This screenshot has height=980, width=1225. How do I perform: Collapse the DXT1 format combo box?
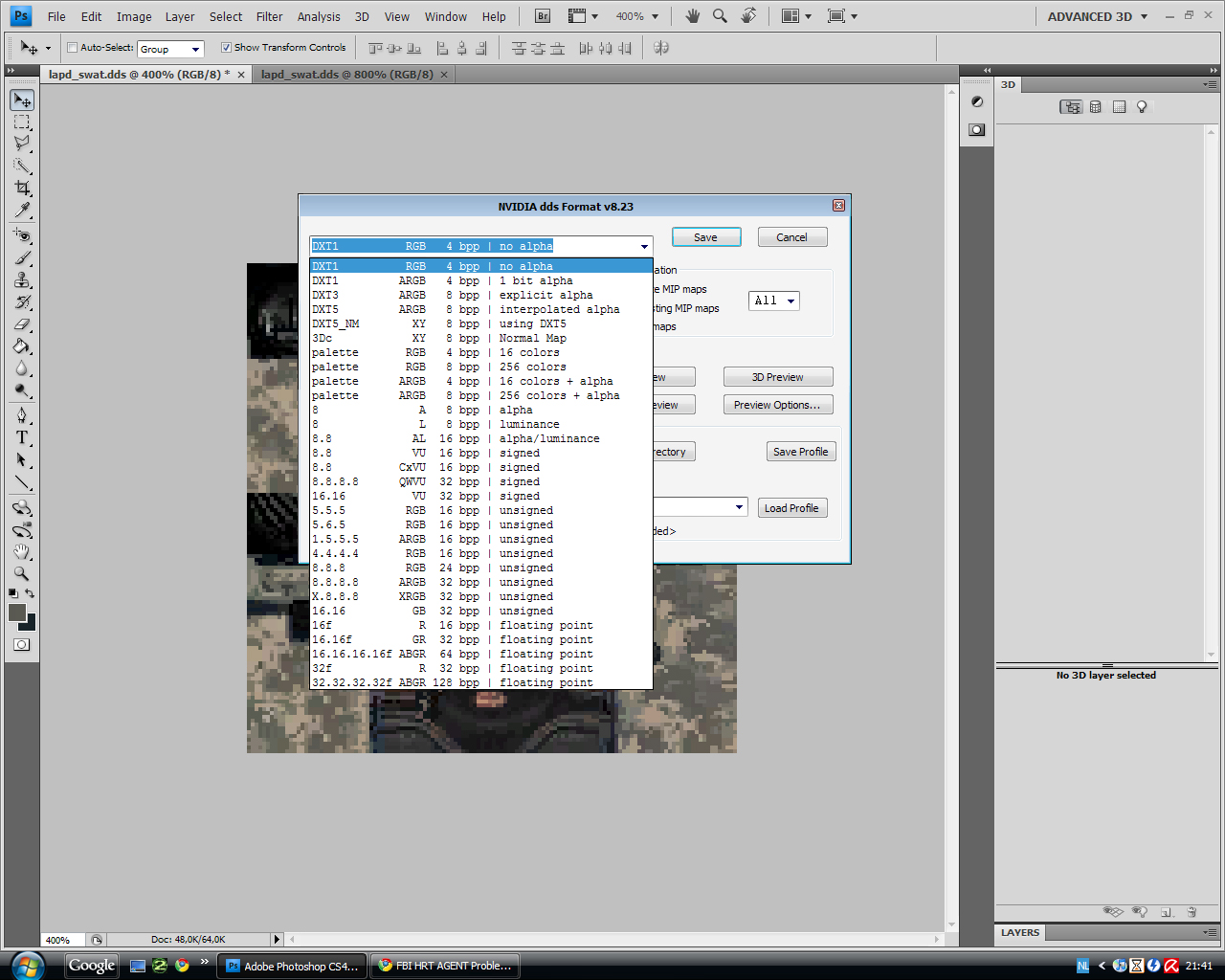pyautogui.click(x=644, y=247)
